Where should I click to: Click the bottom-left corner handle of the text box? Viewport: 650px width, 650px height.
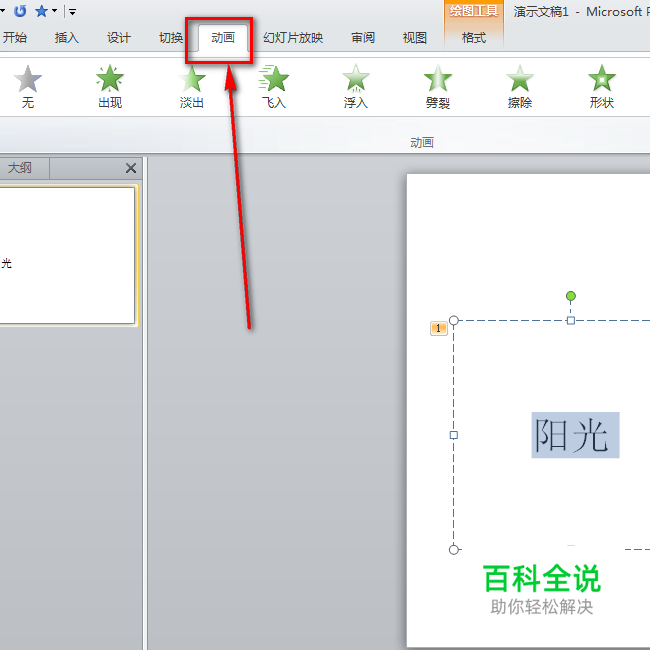[454, 550]
